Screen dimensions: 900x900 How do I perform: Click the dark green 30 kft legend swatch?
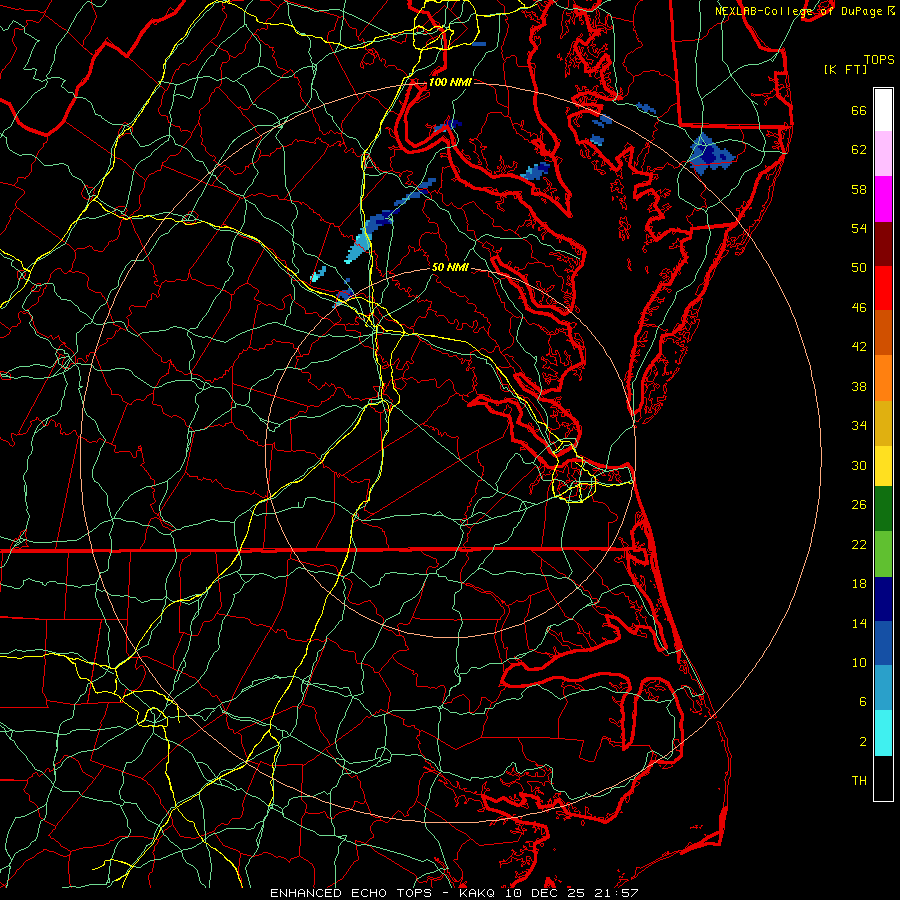[883, 509]
